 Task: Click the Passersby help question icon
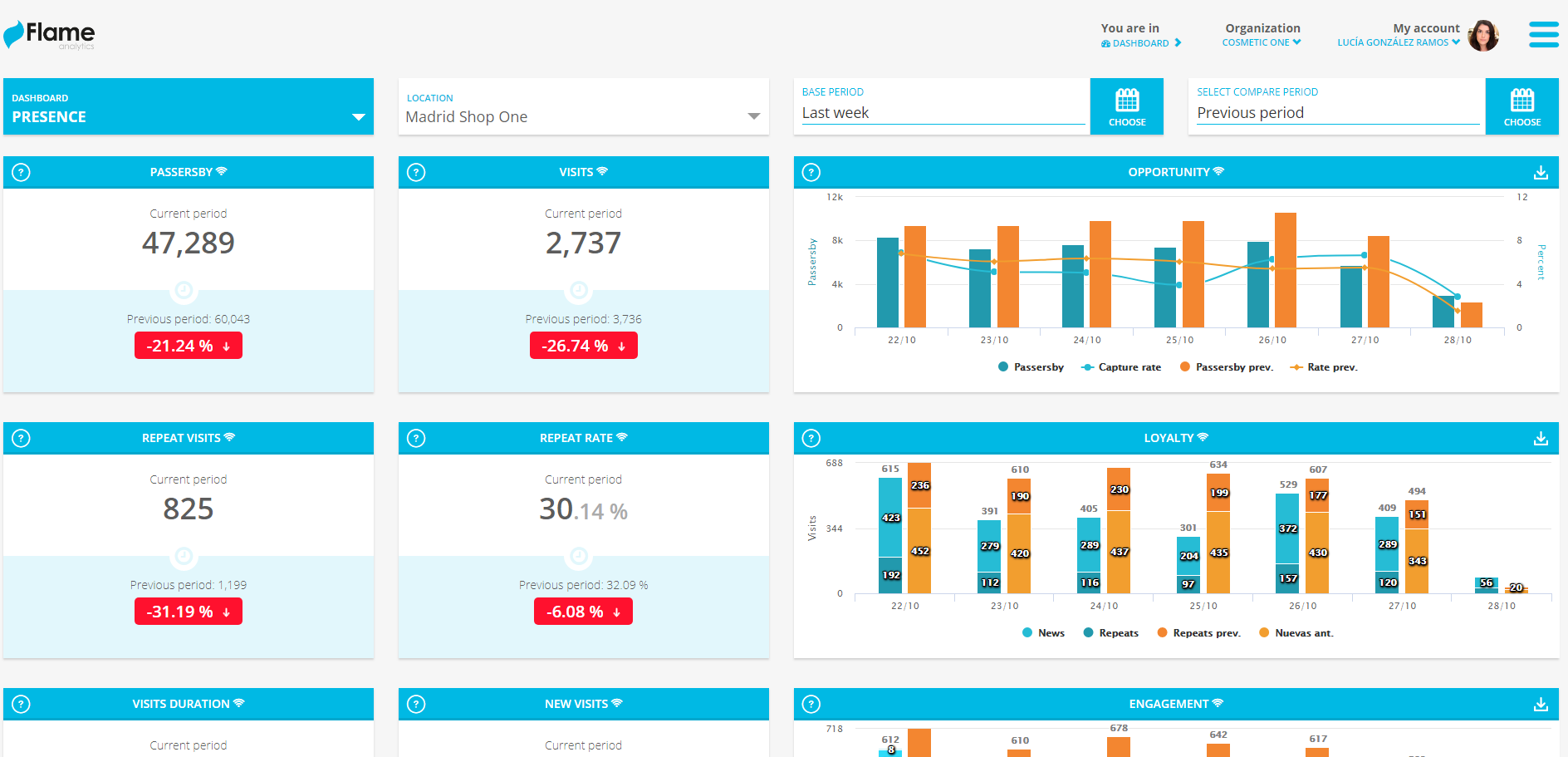[x=22, y=172]
